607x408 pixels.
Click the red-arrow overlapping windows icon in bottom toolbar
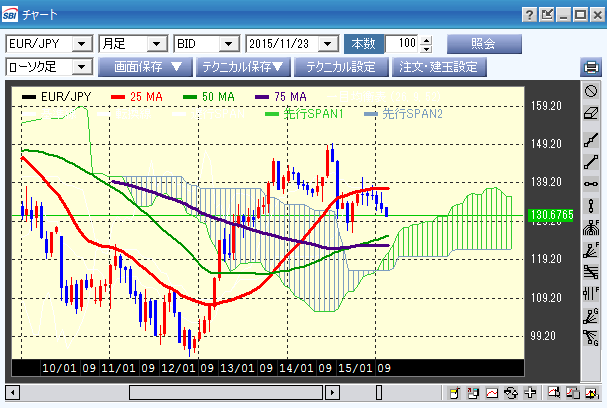(x=473, y=393)
